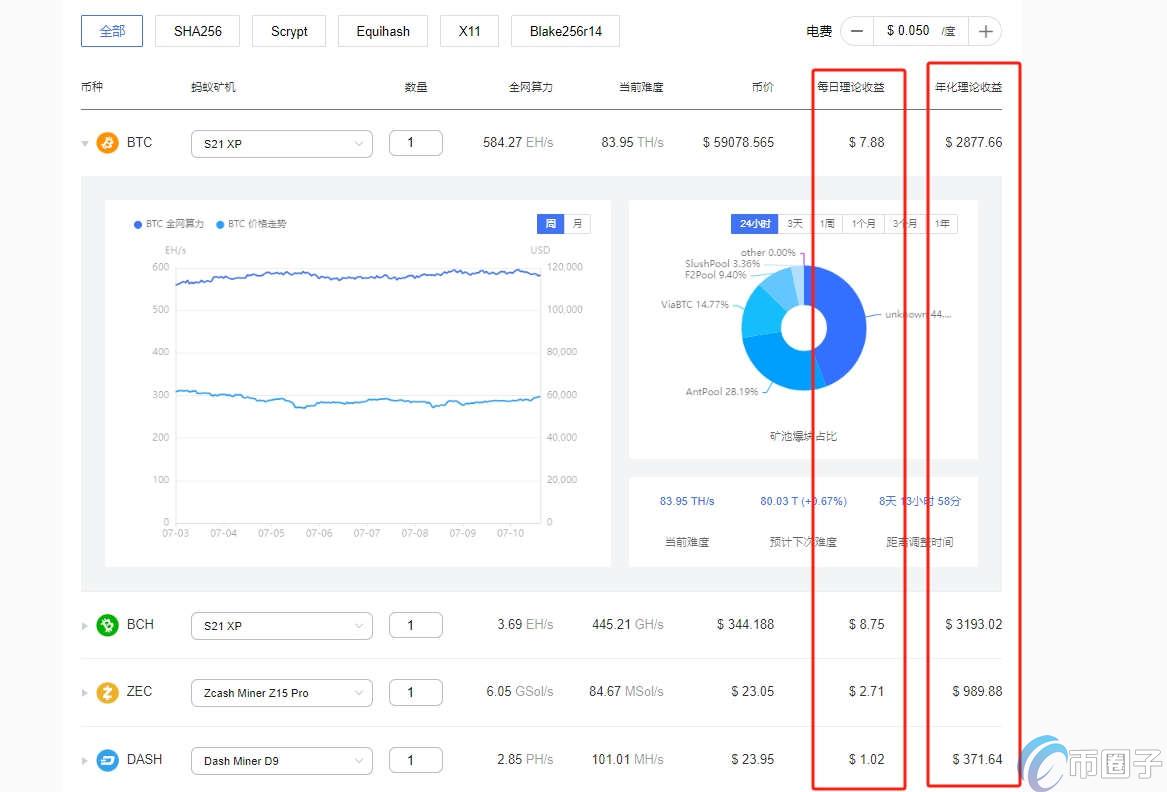1167x792 pixels.
Task: Click BCH difficulty value 445.21 GH/s
Action: [627, 625]
